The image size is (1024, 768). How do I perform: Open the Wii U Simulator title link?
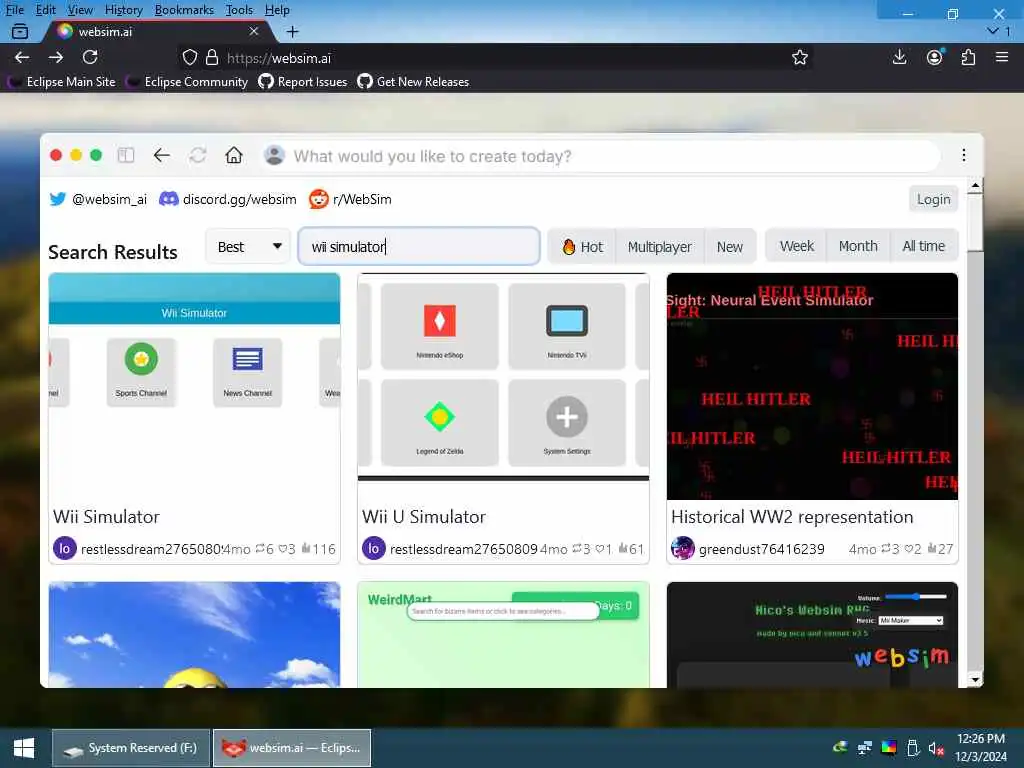424,517
